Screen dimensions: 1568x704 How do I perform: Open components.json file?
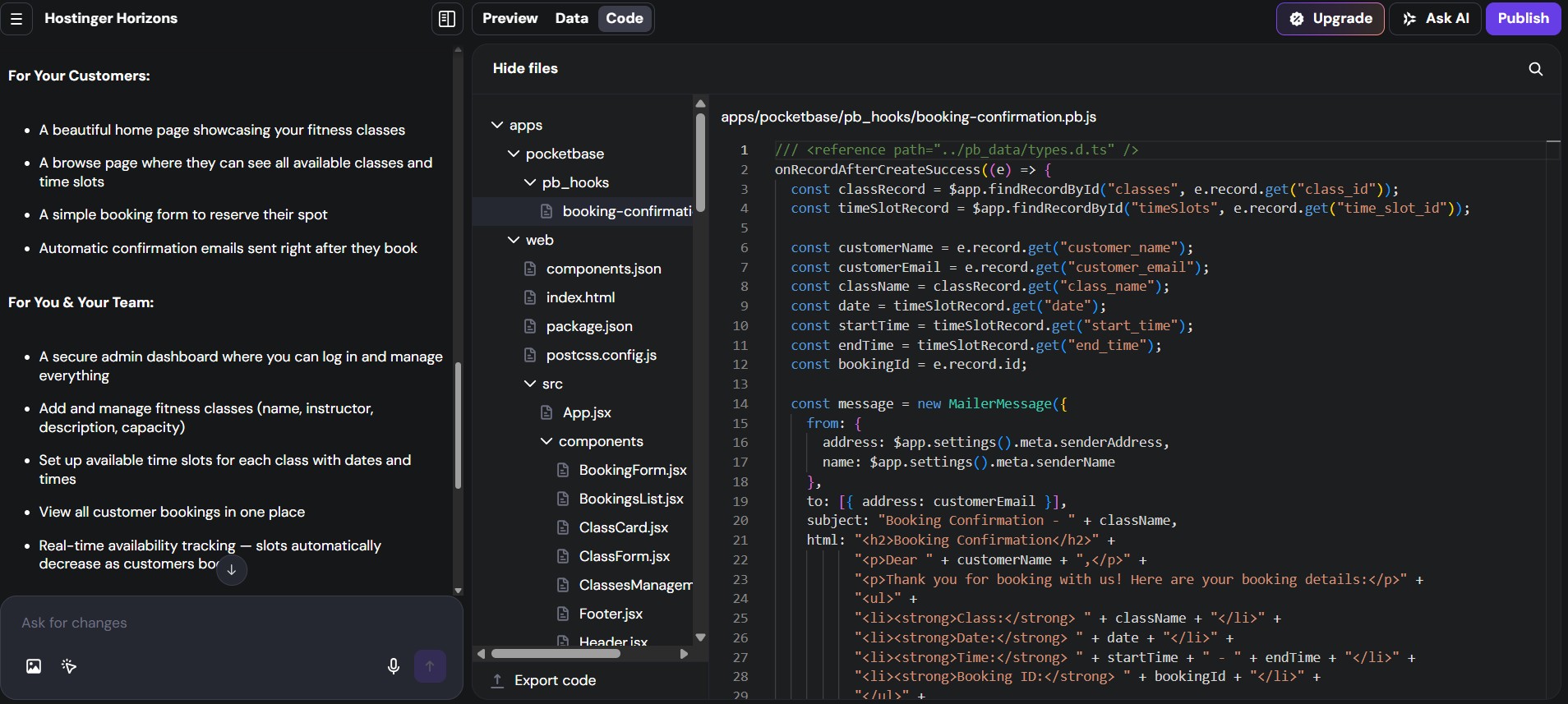coord(603,269)
